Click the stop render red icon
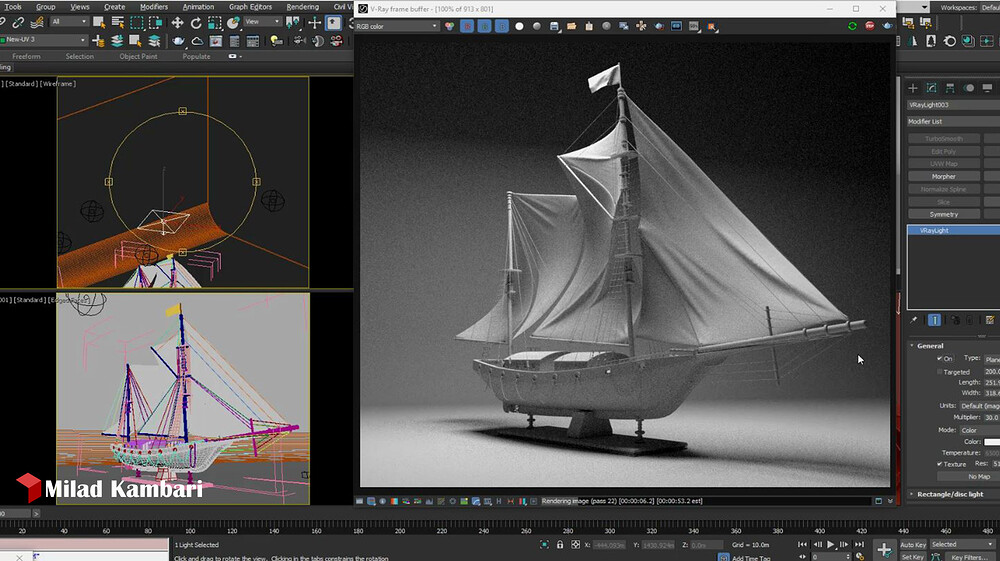 click(x=870, y=26)
